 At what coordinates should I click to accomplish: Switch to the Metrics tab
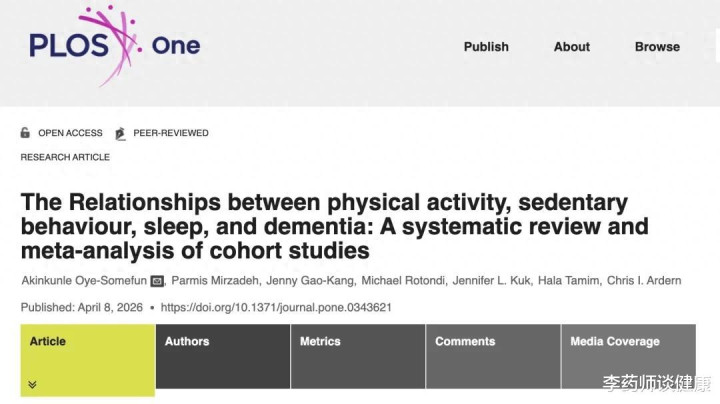coord(321,341)
